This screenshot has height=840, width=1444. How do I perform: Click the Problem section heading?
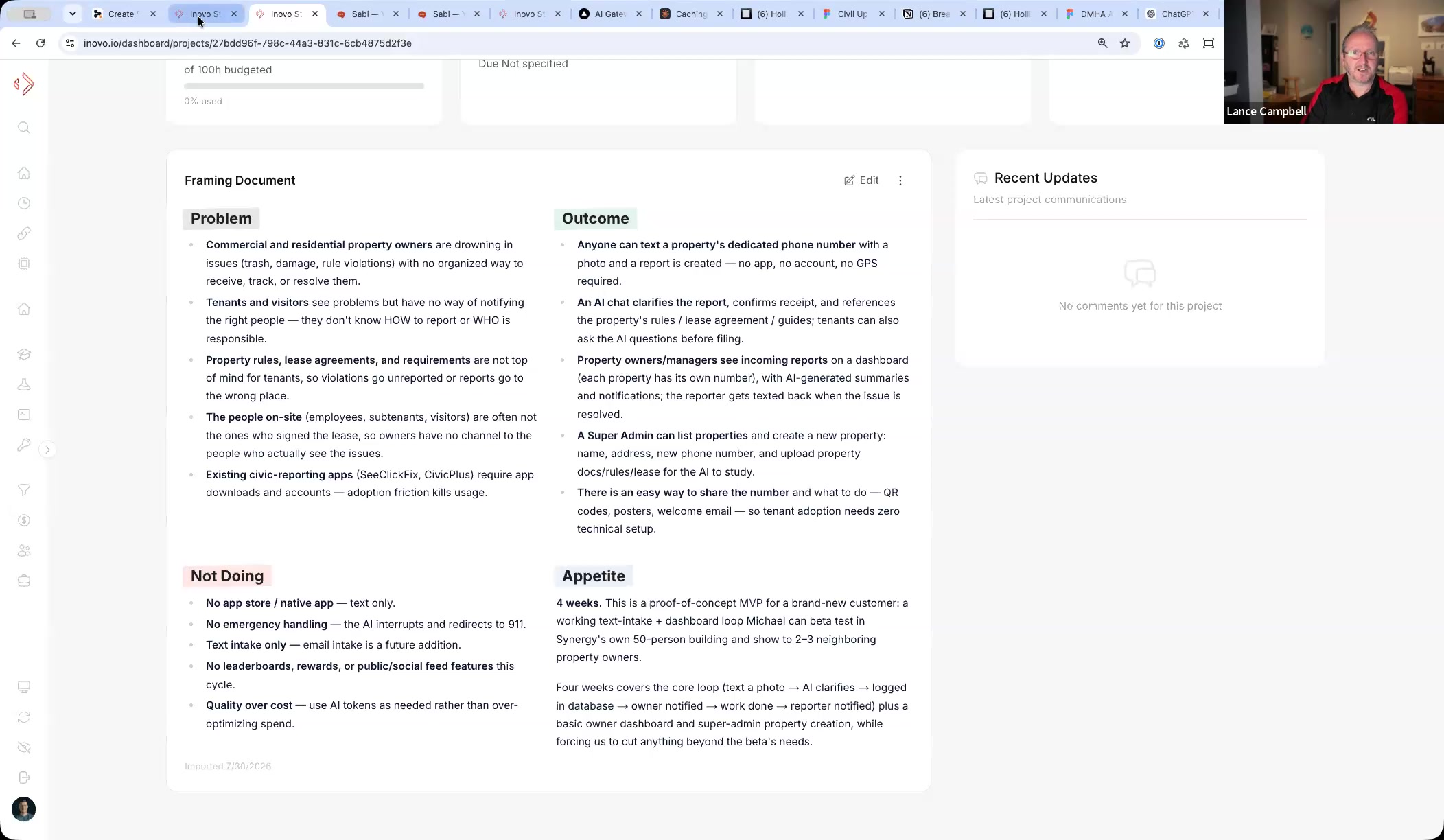221,219
